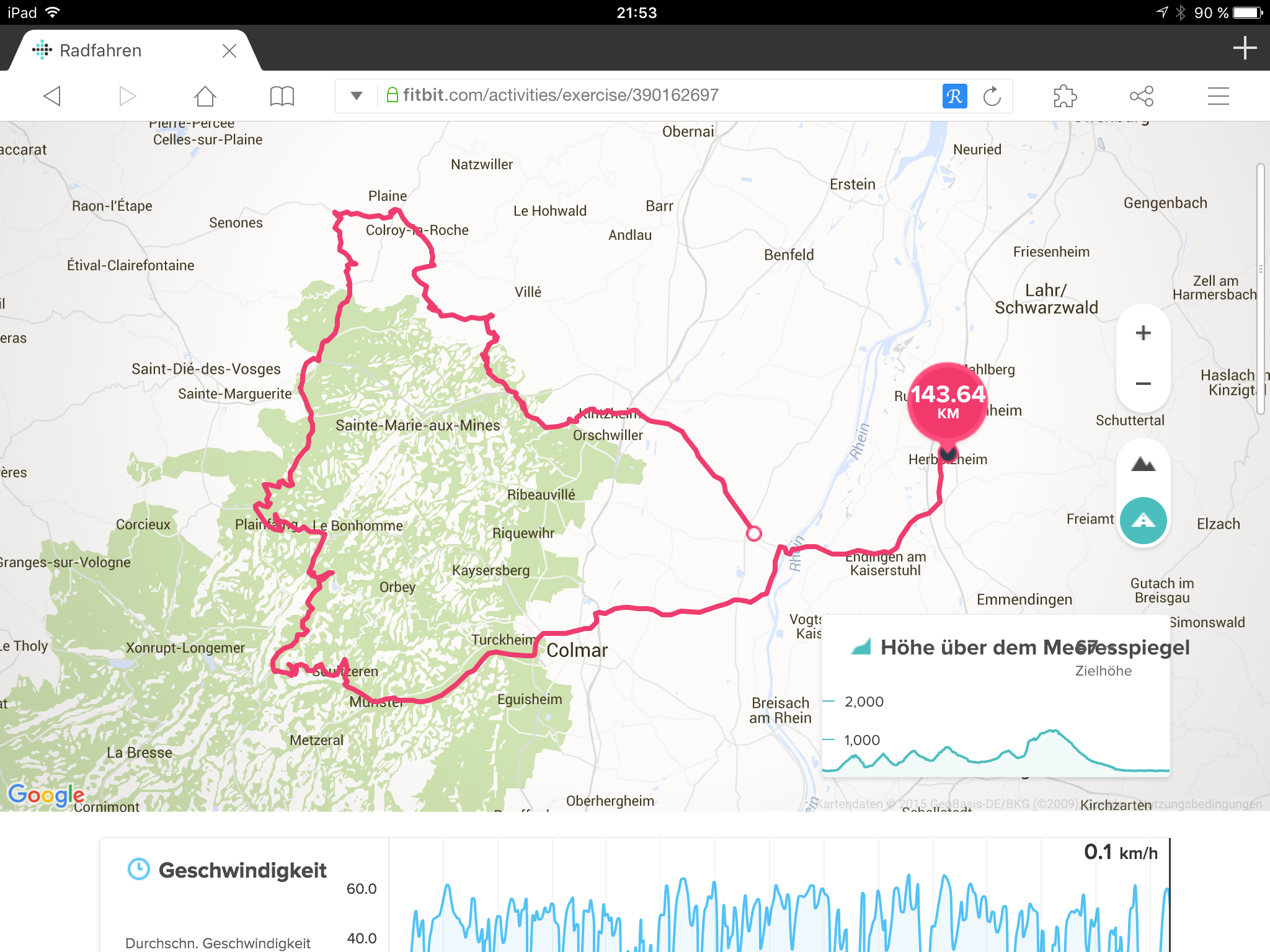The height and width of the screenshot is (952, 1270).
Task: Click the browser forward arrow
Action: [x=127, y=96]
